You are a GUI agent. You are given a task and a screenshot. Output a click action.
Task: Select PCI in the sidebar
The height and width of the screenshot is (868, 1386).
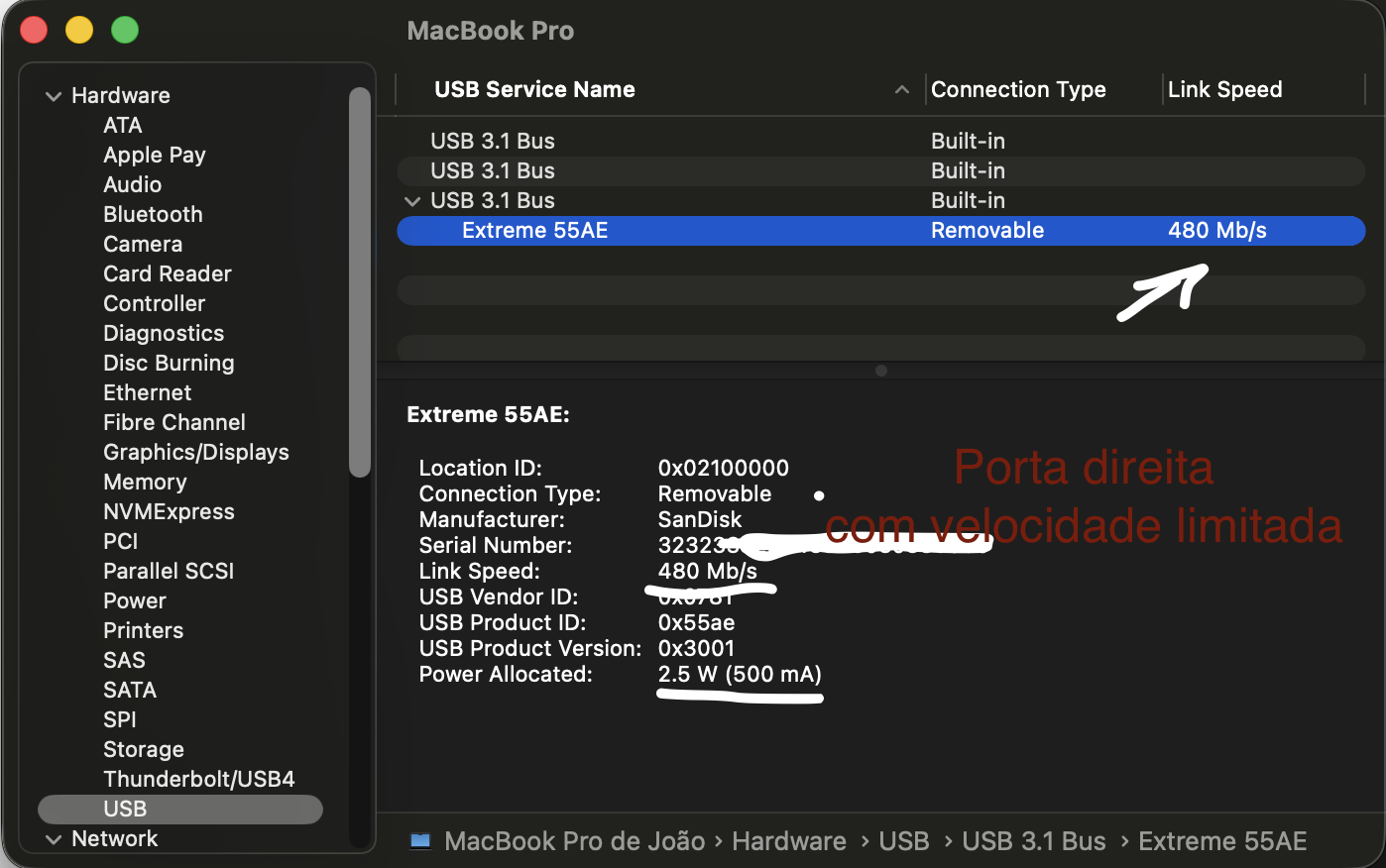[x=121, y=542]
